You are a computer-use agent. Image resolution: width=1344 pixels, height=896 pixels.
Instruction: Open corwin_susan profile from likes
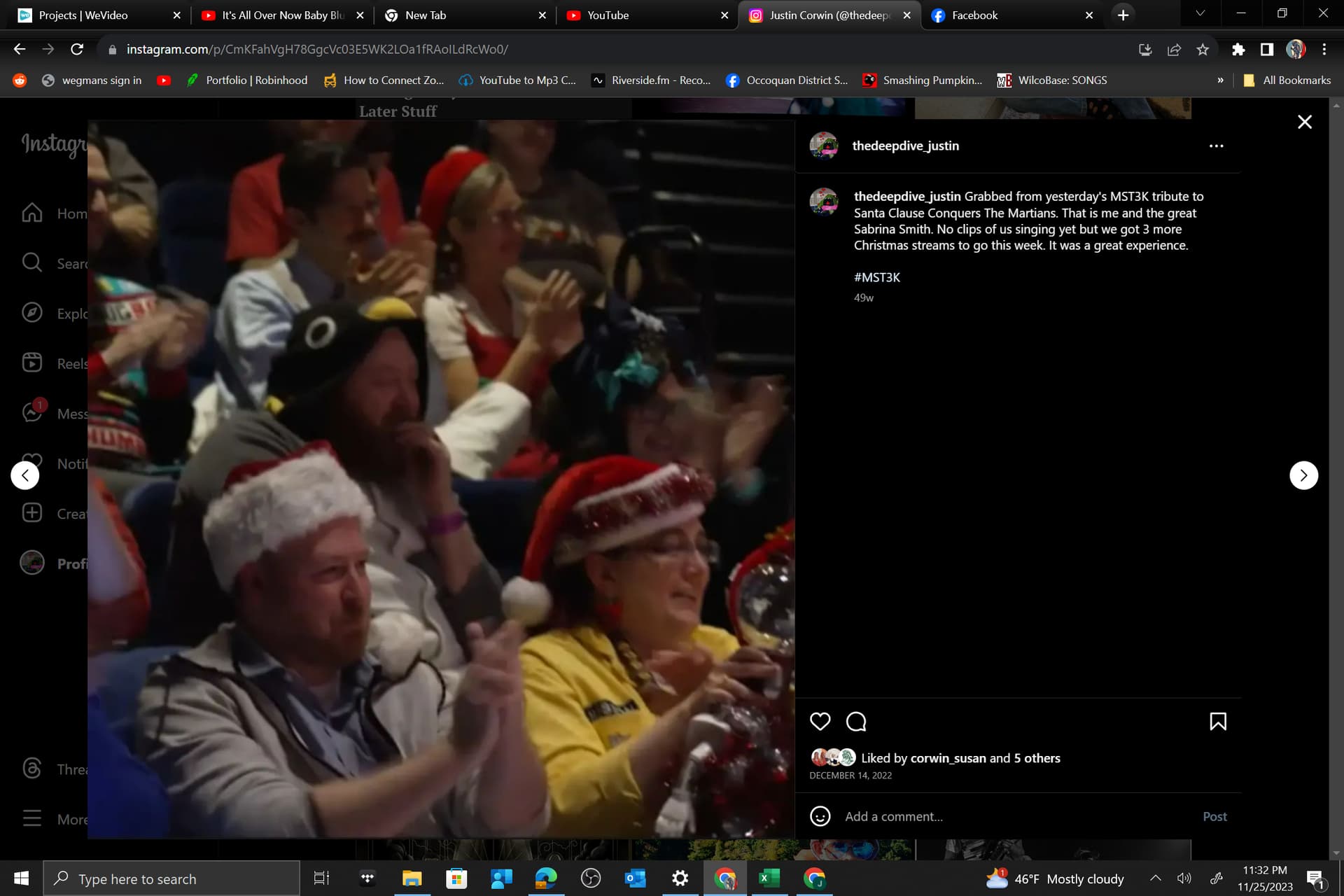(x=948, y=758)
